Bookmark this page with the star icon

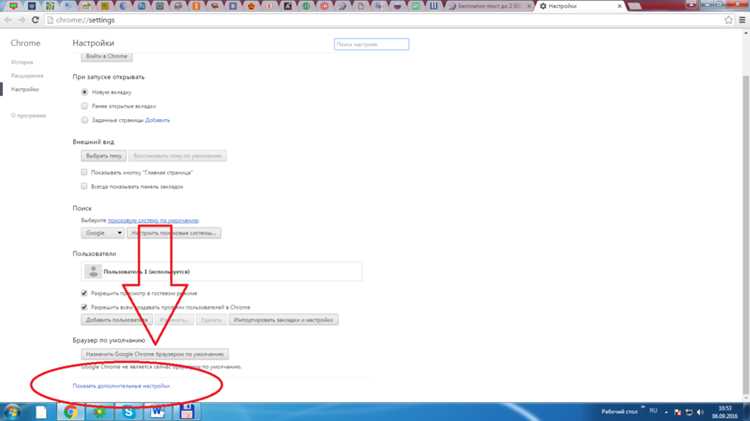(x=728, y=20)
